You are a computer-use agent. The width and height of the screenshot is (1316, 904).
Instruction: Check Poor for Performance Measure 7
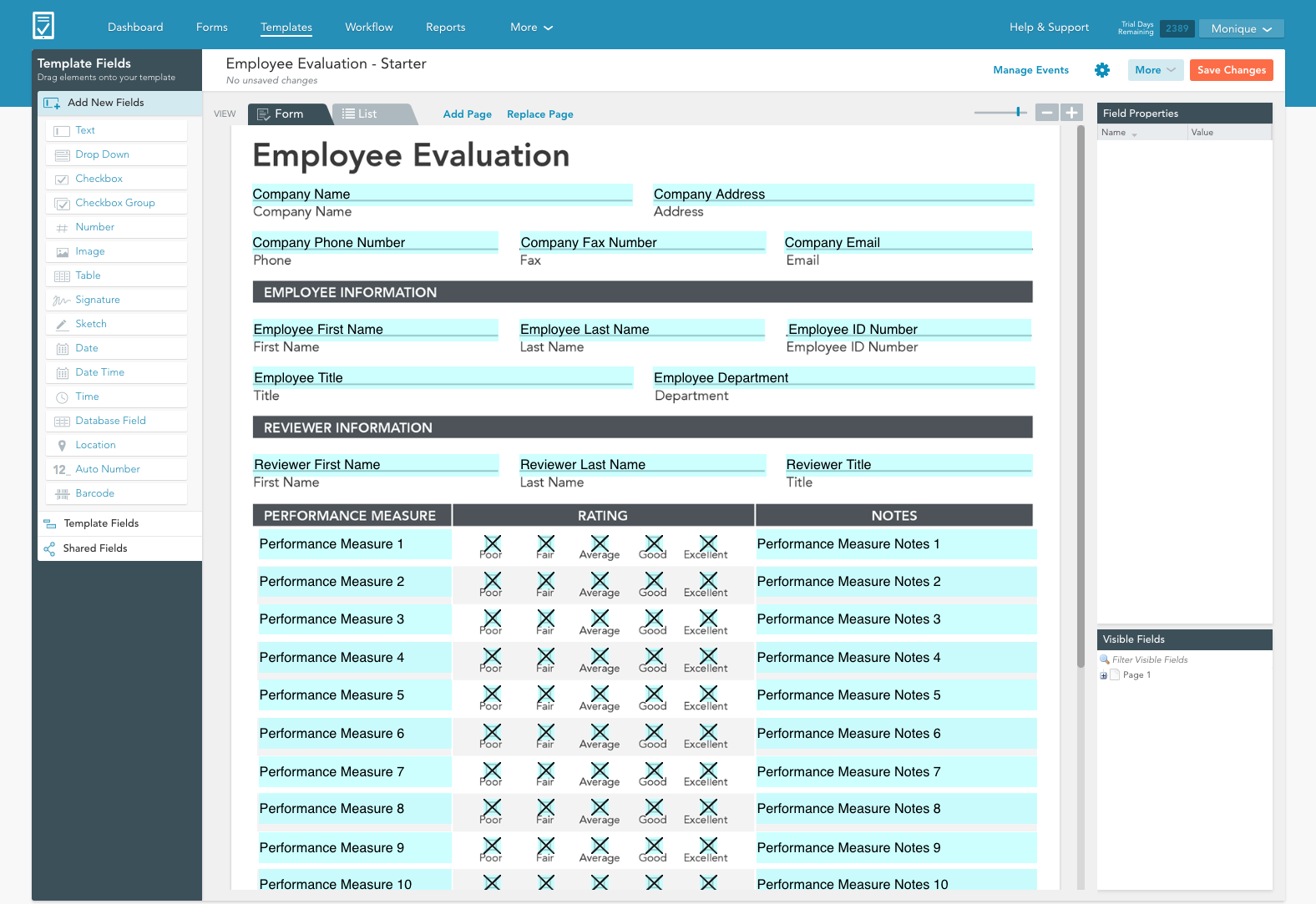(x=493, y=770)
